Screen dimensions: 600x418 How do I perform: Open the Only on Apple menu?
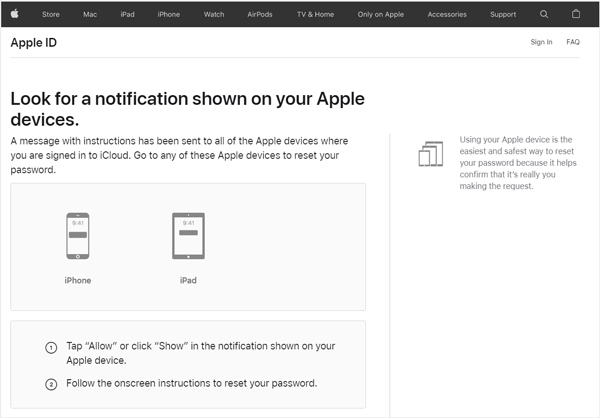coord(381,15)
